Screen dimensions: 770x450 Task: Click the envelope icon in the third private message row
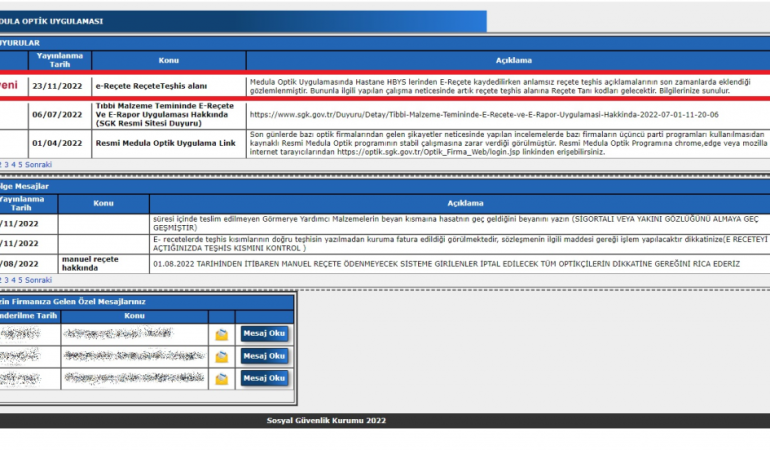tap(222, 378)
